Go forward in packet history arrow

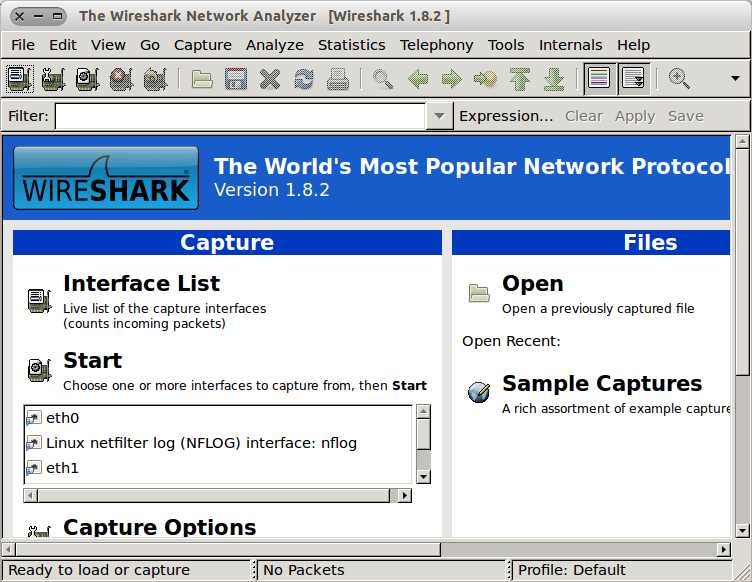tap(451, 79)
